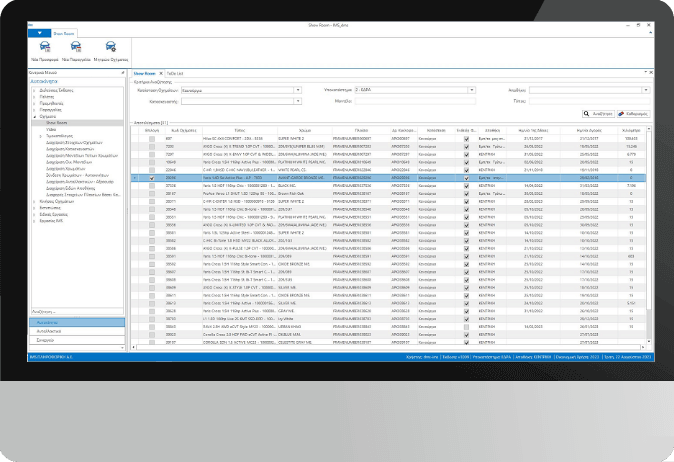This screenshot has width=674, height=462.
Task: Click the eraser Καθαρισμός clear button
Action: coord(633,113)
